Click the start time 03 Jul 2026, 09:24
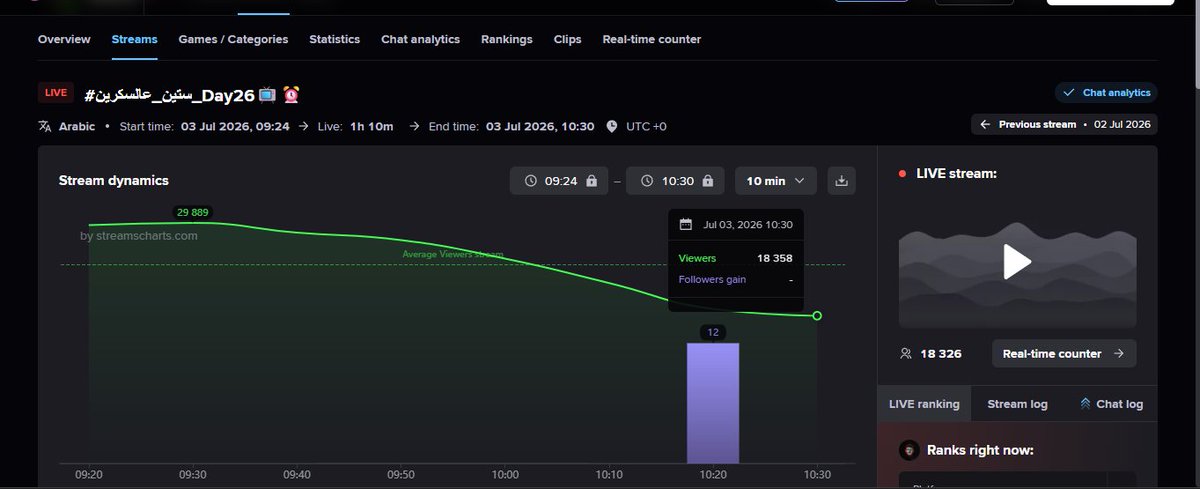This screenshot has width=1200, height=489. point(235,127)
